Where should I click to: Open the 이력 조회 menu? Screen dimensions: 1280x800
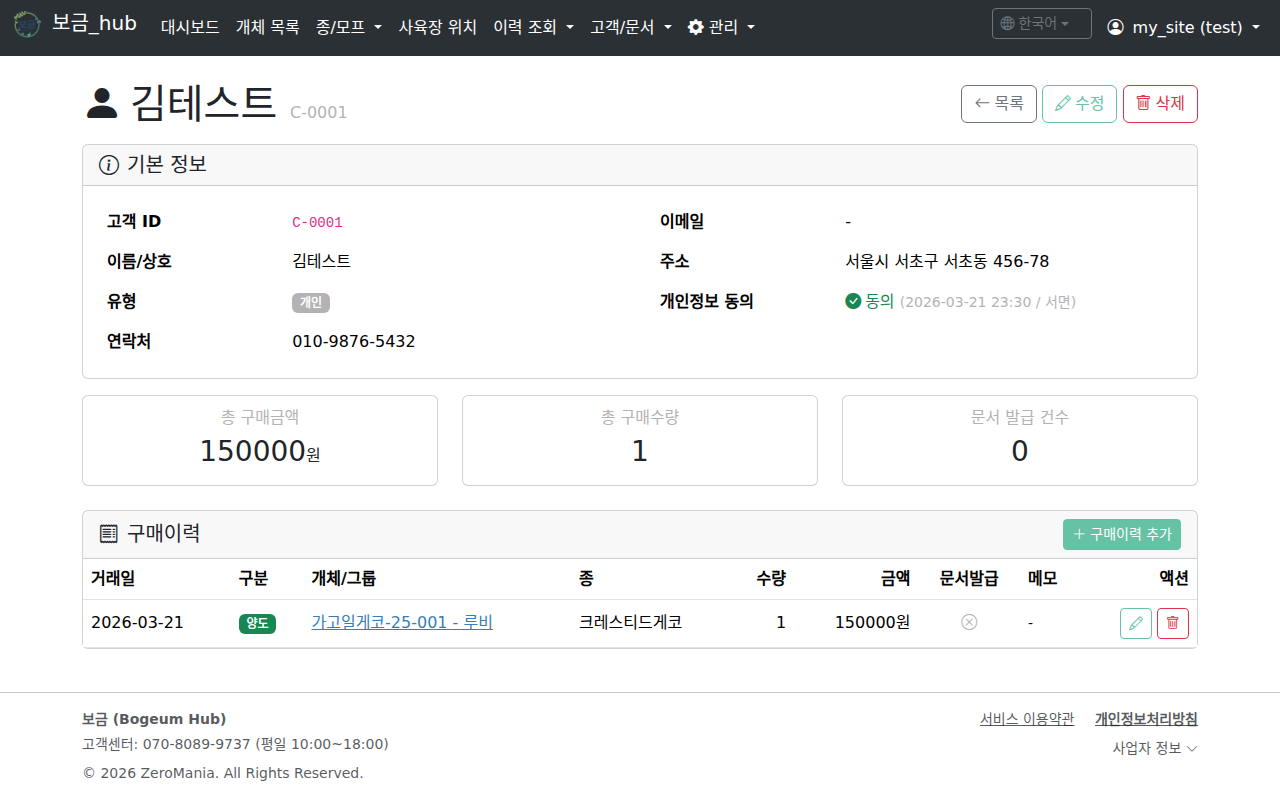[x=533, y=27]
